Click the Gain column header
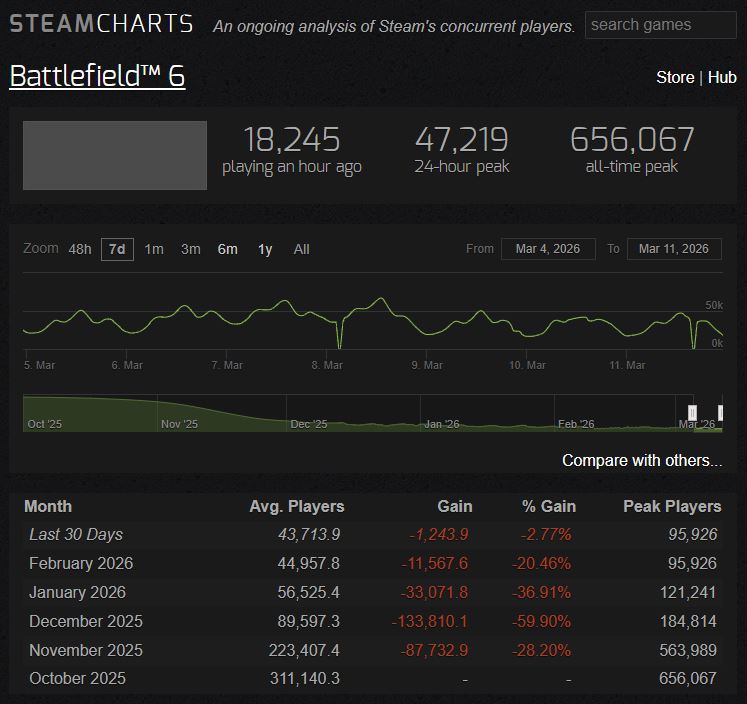 pos(454,506)
